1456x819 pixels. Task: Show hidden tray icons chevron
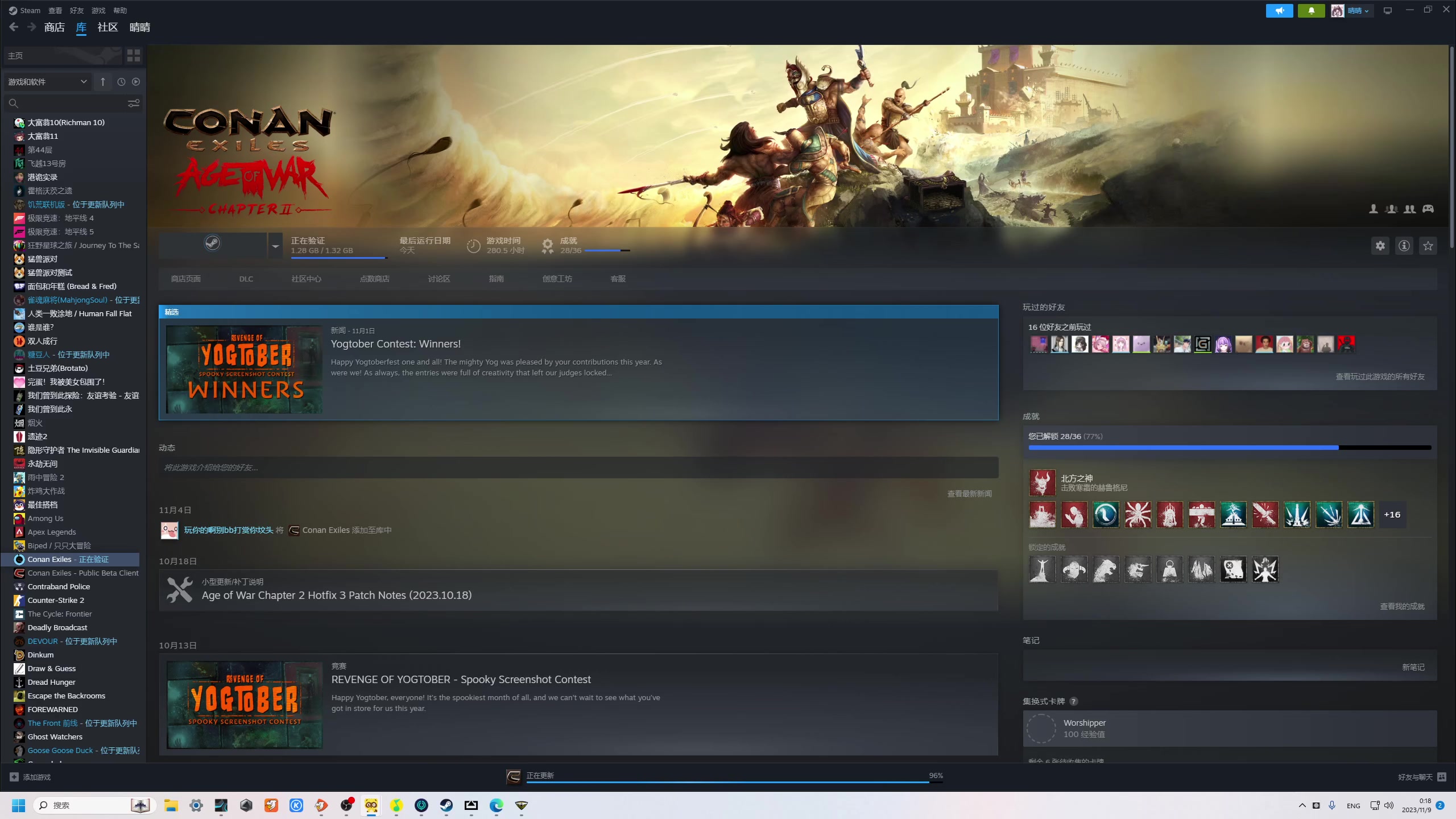pyautogui.click(x=1302, y=805)
